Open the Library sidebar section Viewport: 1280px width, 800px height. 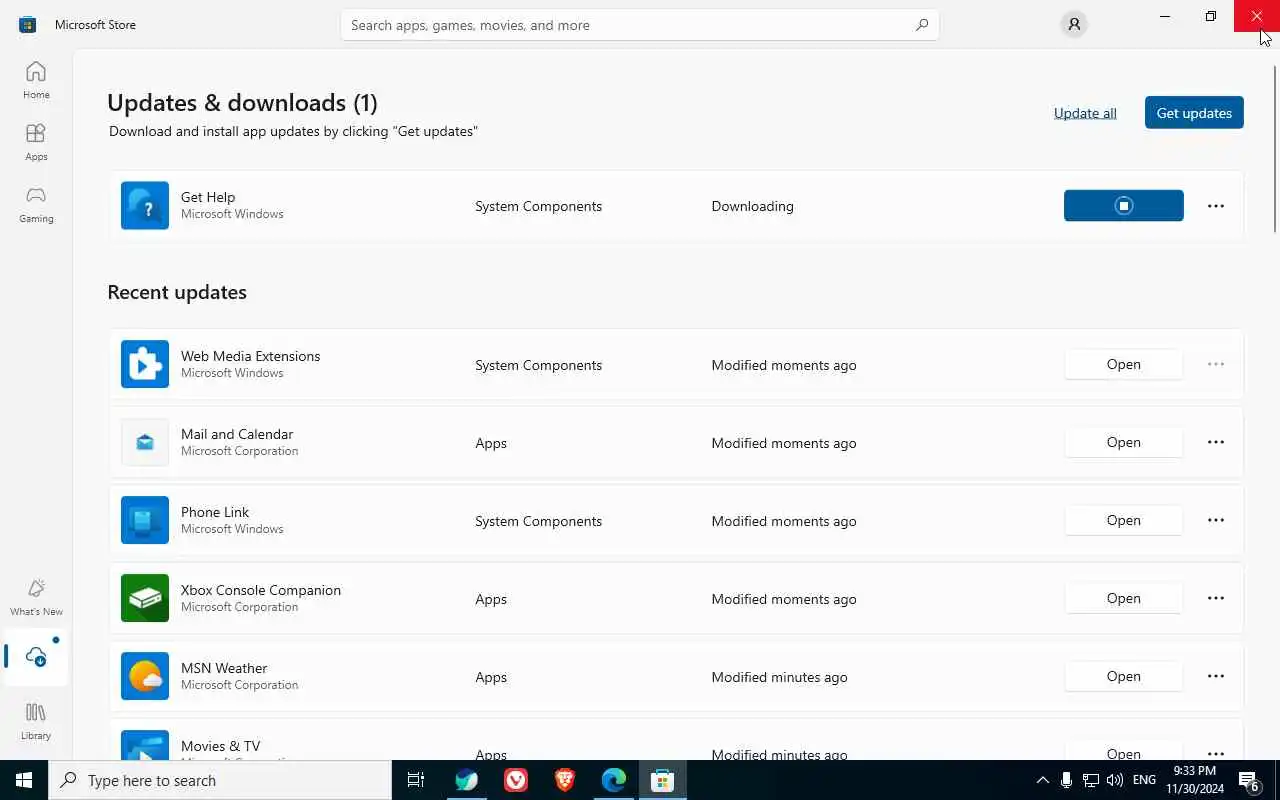[36, 721]
